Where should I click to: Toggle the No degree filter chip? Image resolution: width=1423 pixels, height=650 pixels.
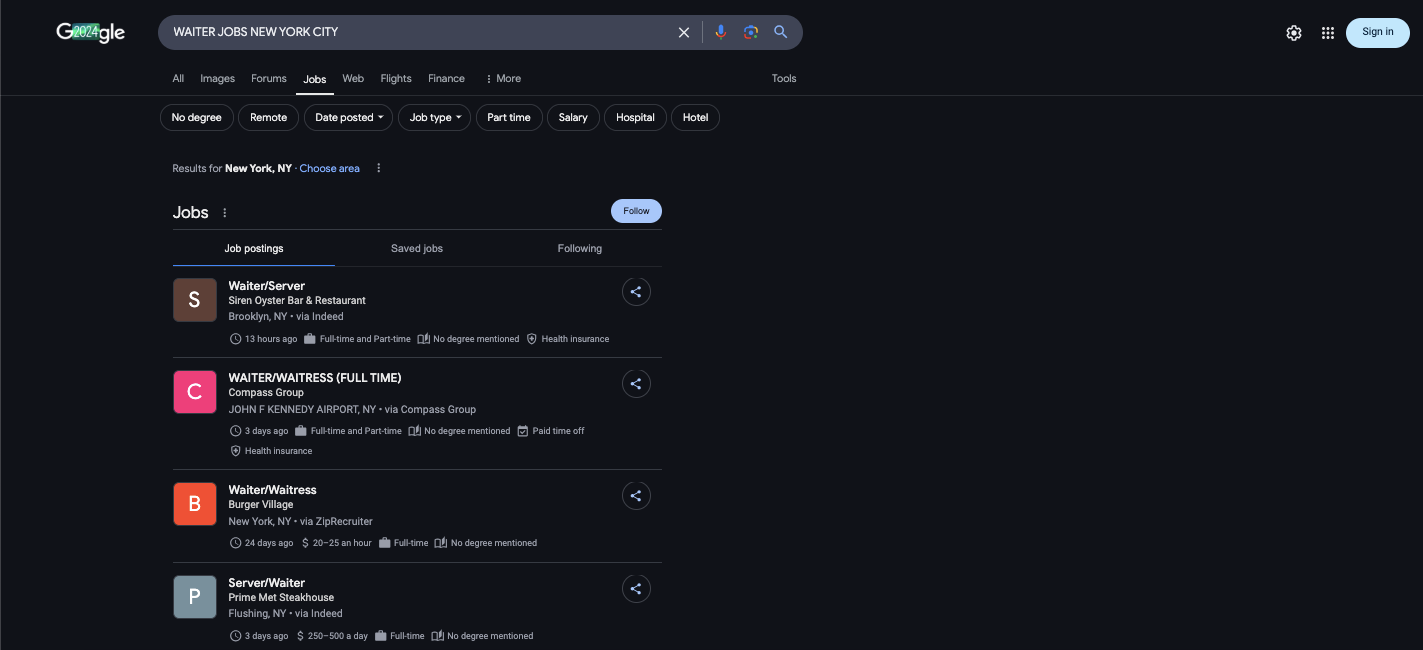pos(197,118)
